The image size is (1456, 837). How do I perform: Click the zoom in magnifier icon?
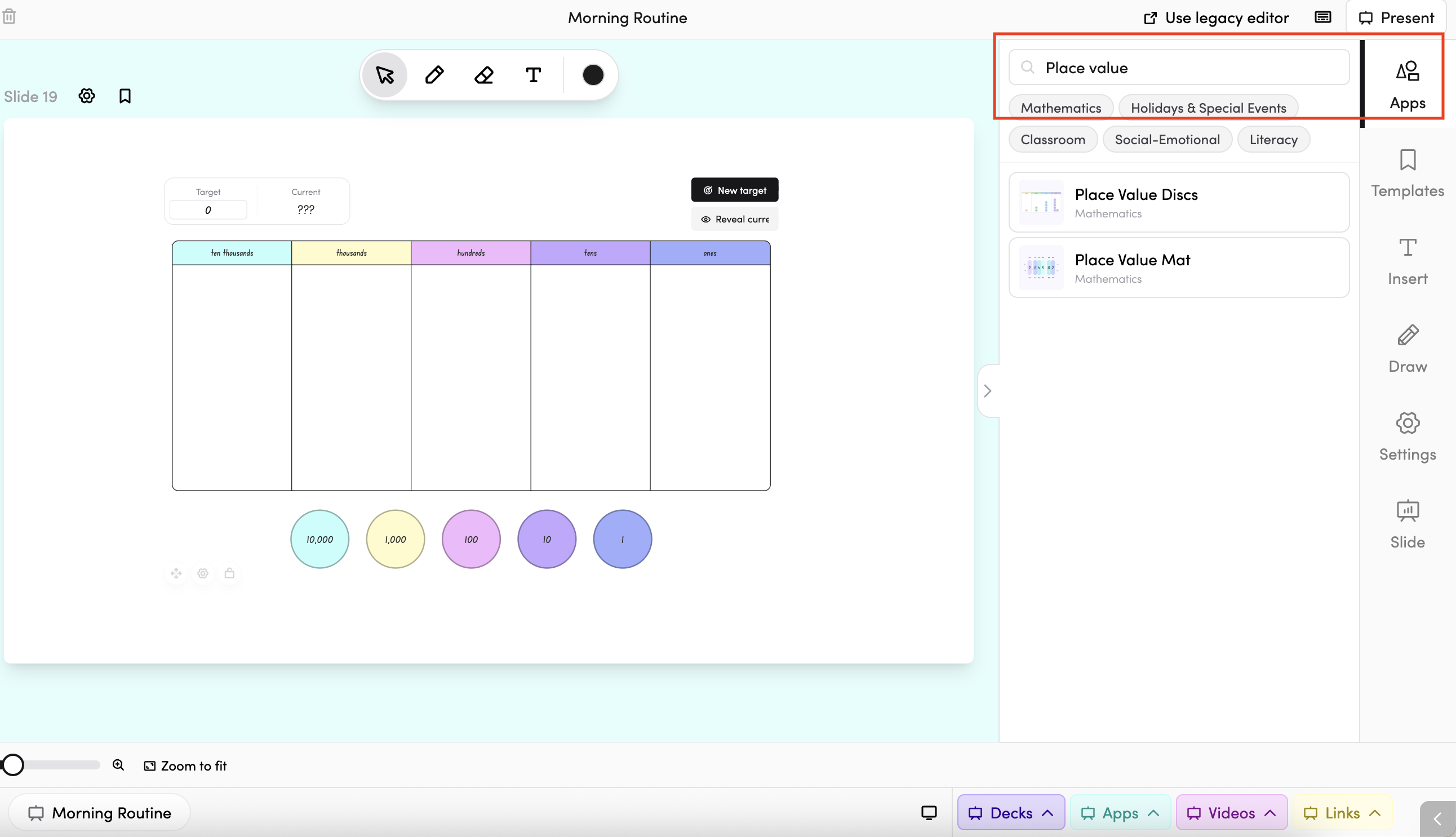coord(118,764)
